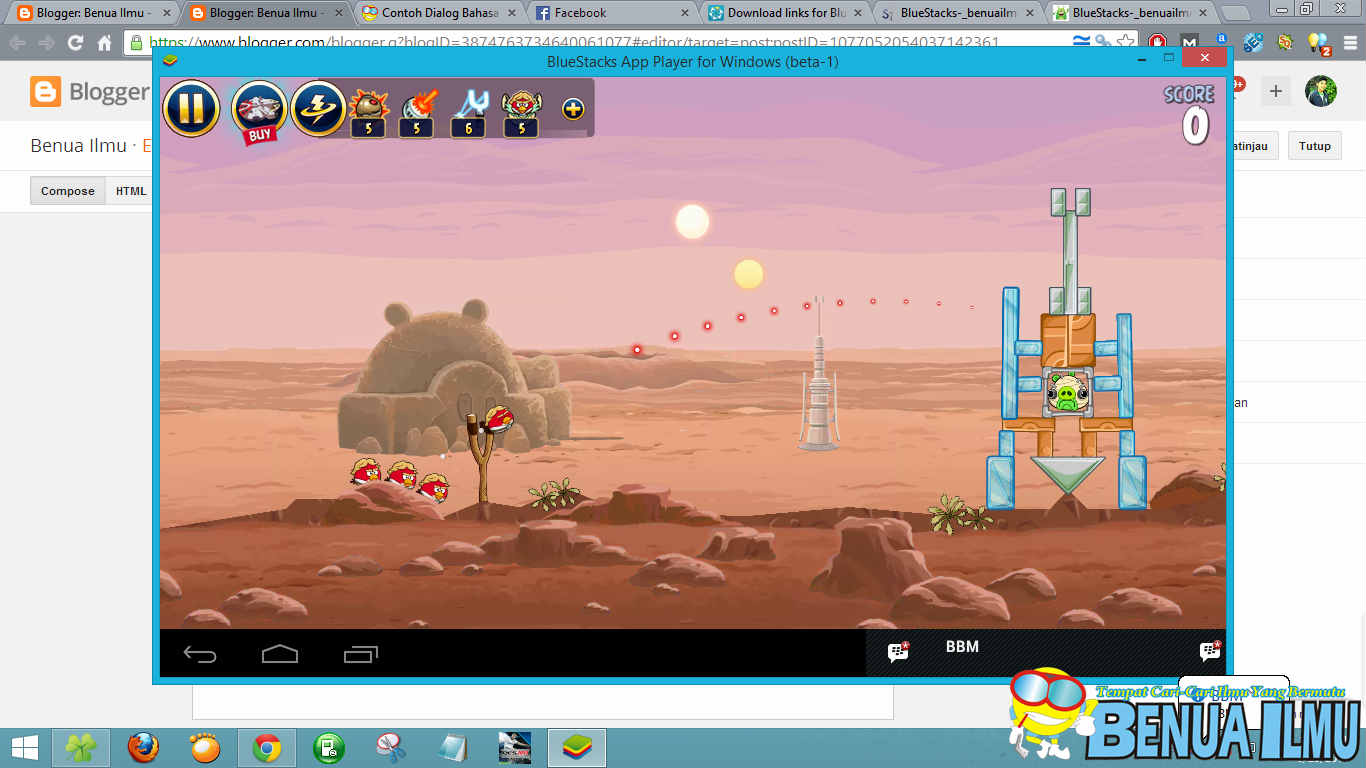Reload the page in Chrome
This screenshot has width=1366, height=768.
click(75, 43)
